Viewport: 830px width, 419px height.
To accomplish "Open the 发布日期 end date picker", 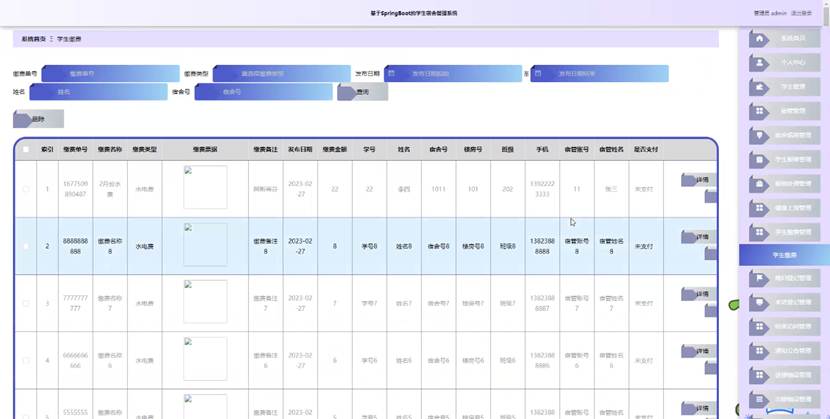I will click(x=599, y=74).
